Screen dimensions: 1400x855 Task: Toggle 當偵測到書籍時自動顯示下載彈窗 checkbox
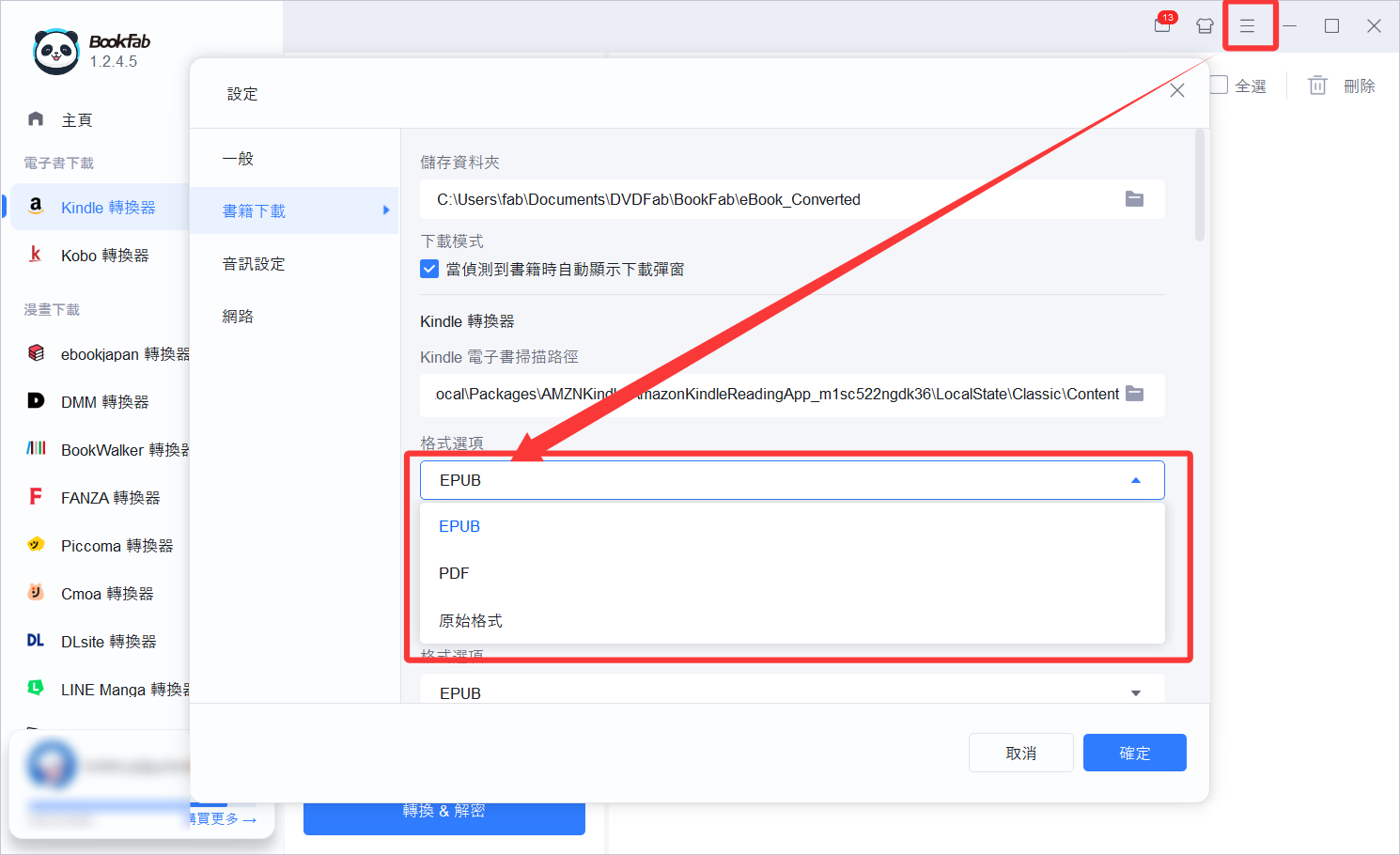point(429,269)
